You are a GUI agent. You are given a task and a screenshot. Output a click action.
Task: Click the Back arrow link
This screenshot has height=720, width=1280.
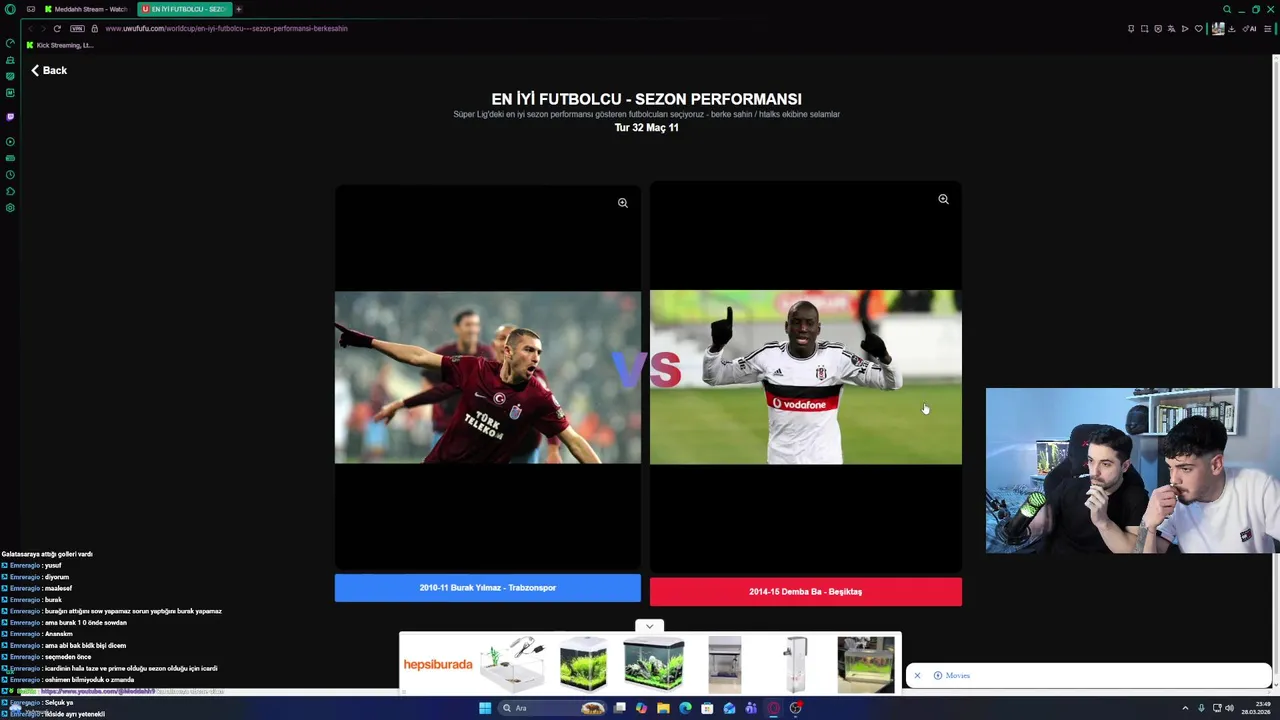point(48,70)
